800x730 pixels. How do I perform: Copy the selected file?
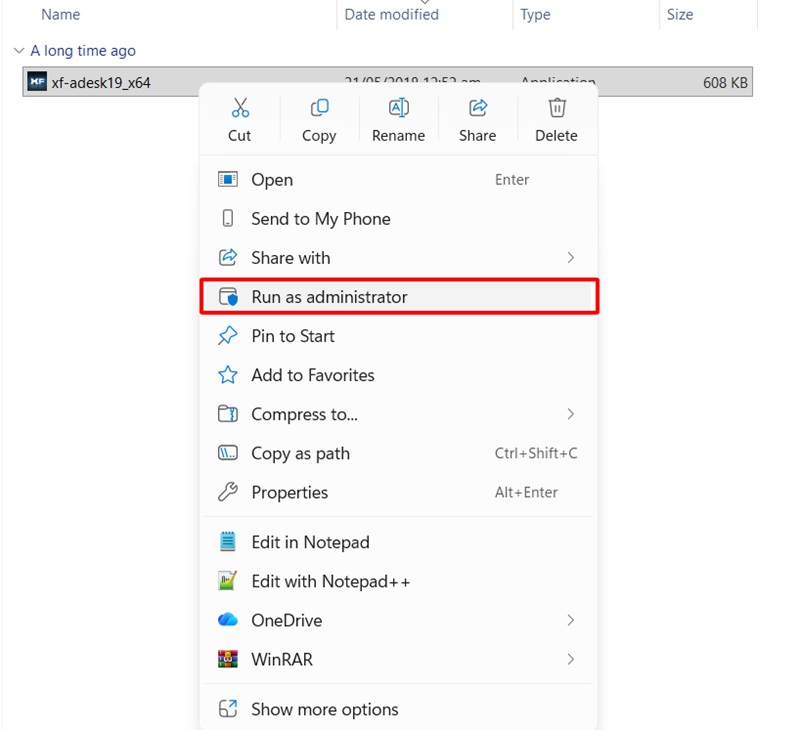pos(319,118)
